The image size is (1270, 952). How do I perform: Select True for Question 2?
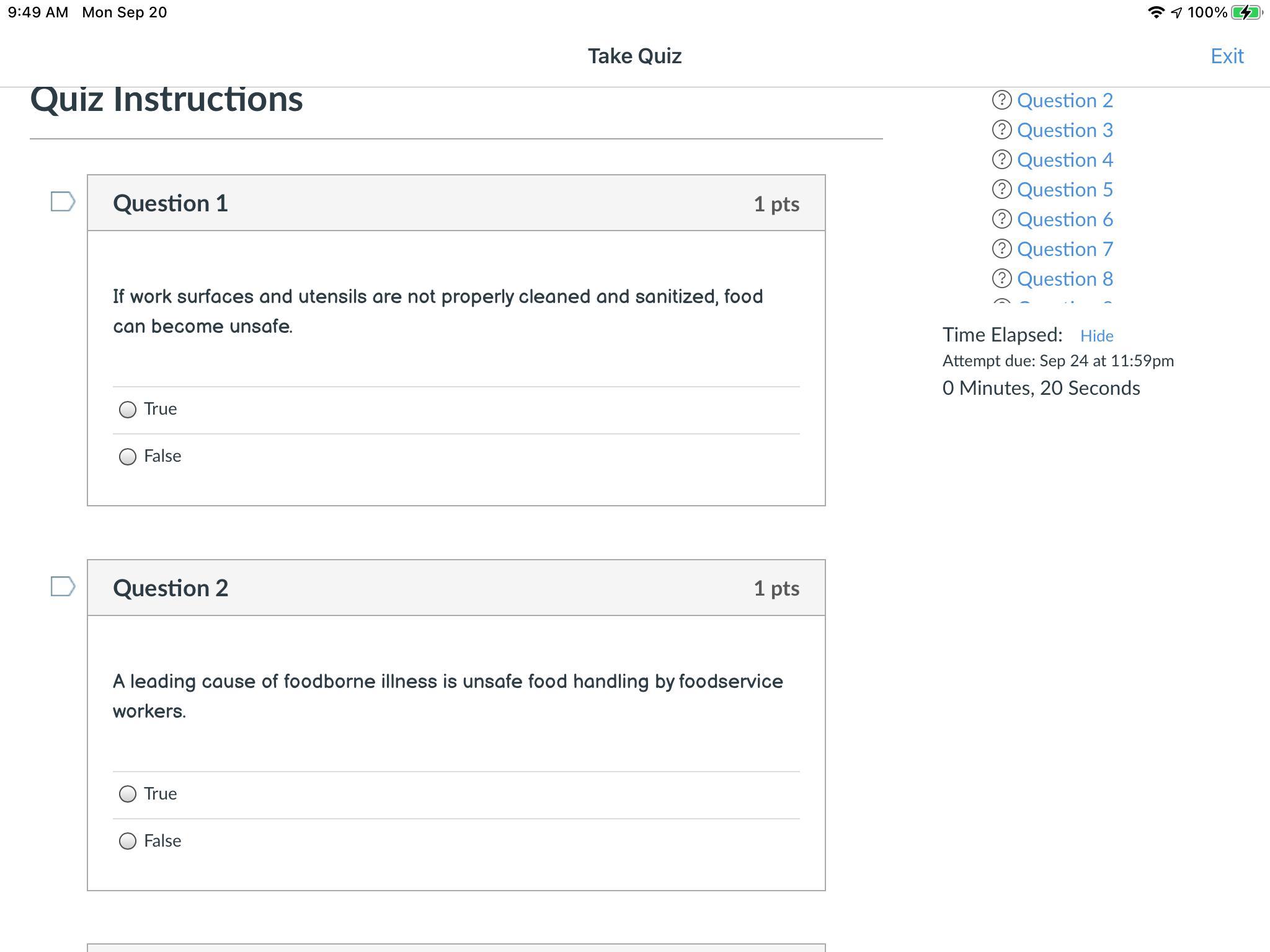tap(128, 794)
